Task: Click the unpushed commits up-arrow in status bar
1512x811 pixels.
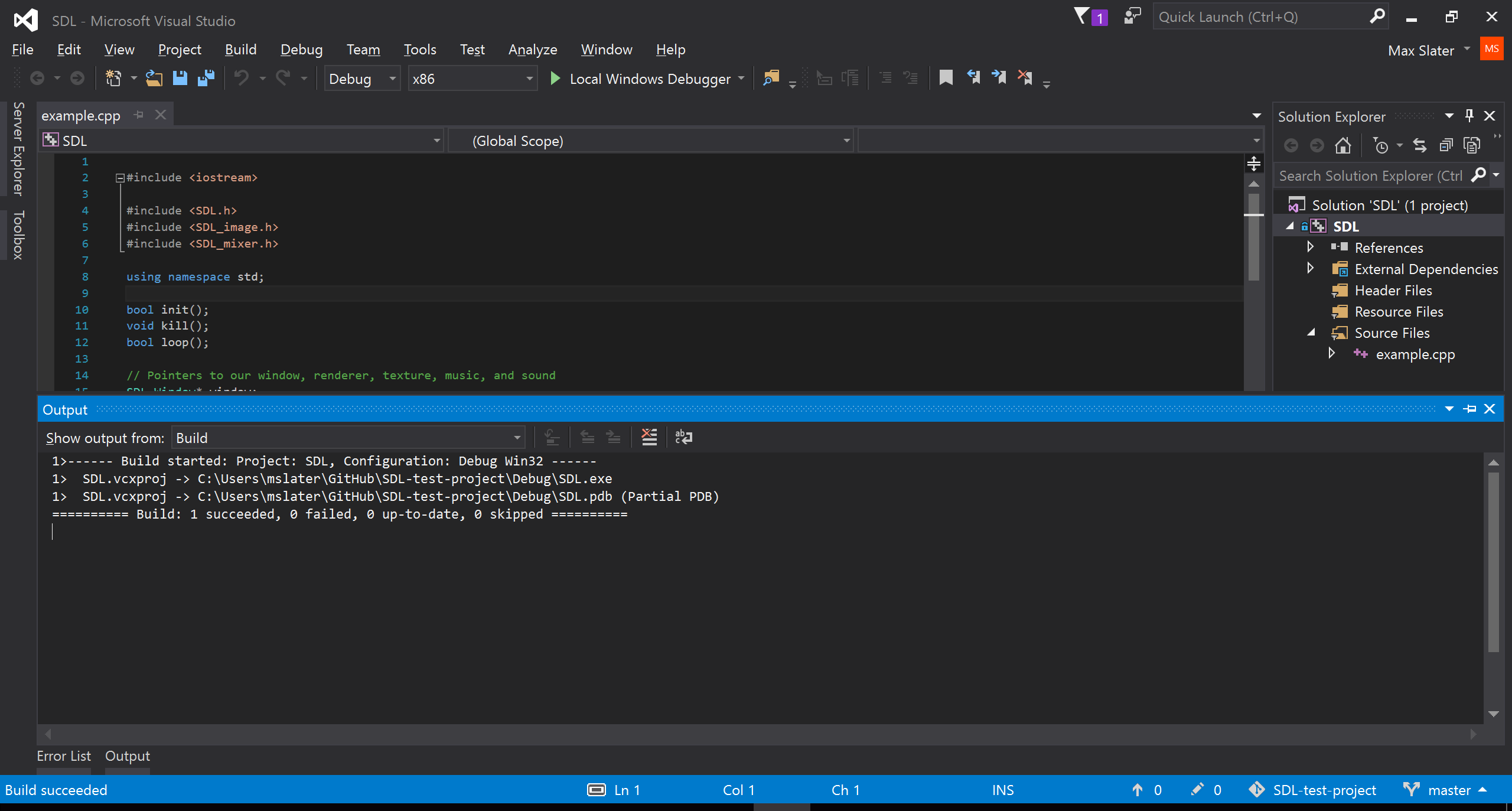Action: coord(1138,790)
